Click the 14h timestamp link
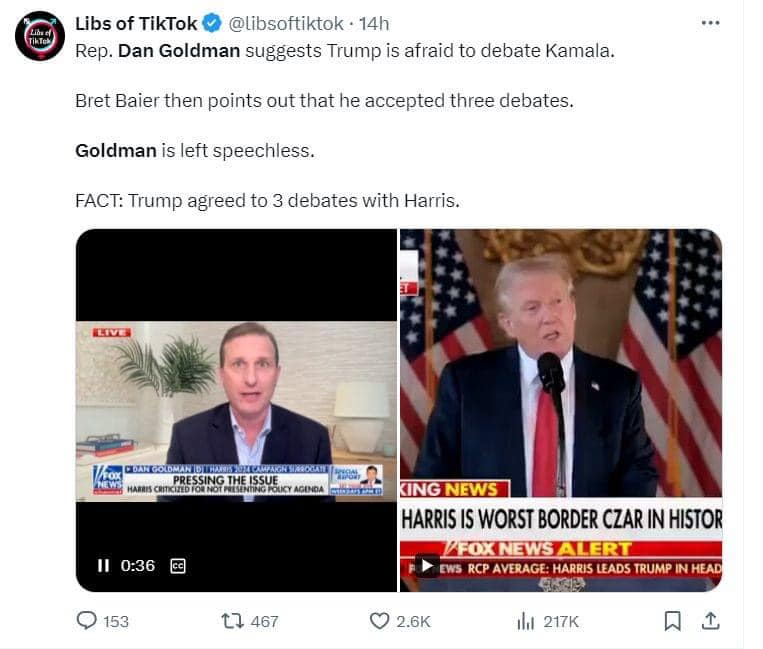Viewport: 763px width, 649px height. coord(374,23)
